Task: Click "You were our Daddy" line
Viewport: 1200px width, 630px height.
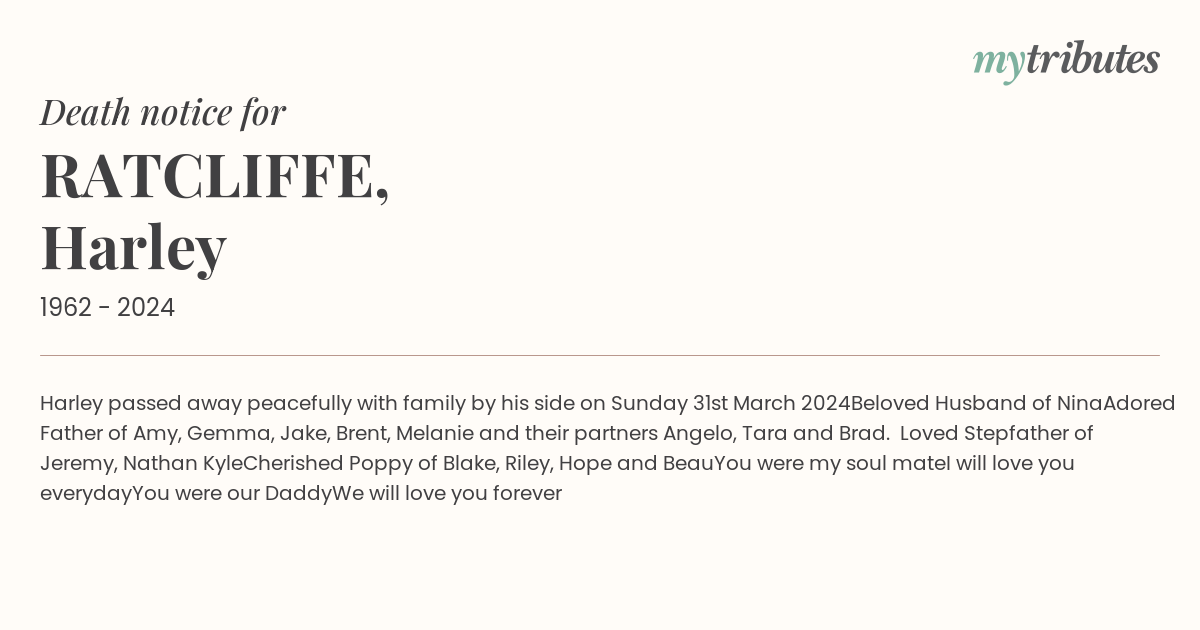Action: (x=232, y=494)
